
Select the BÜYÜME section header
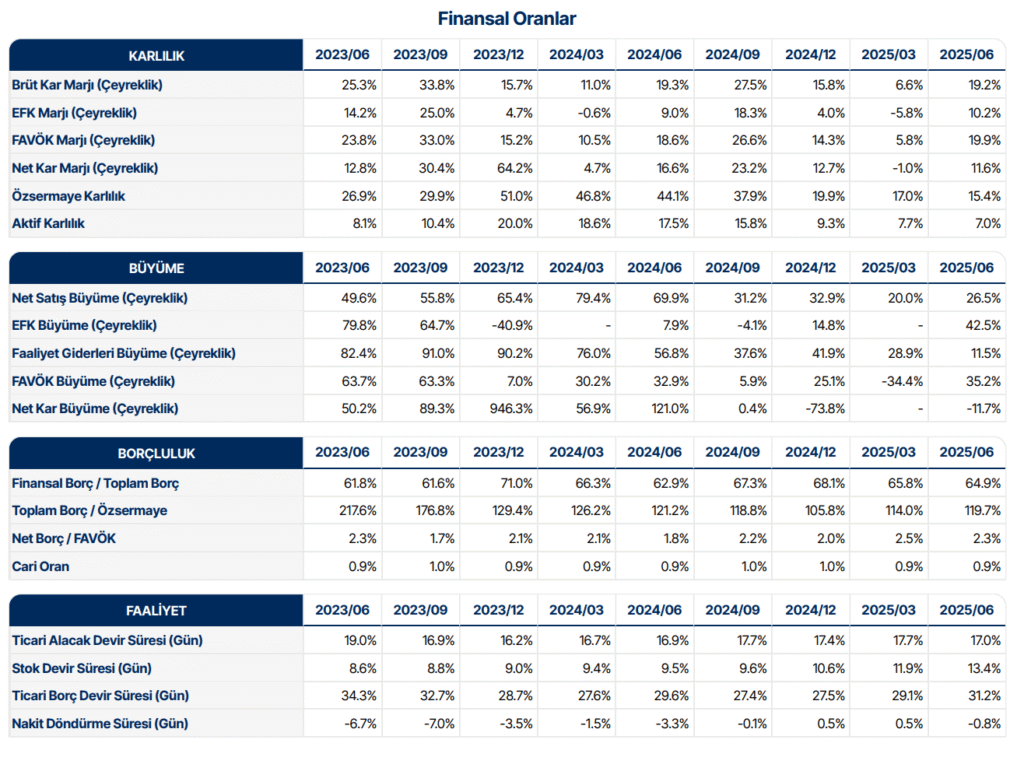point(156,268)
